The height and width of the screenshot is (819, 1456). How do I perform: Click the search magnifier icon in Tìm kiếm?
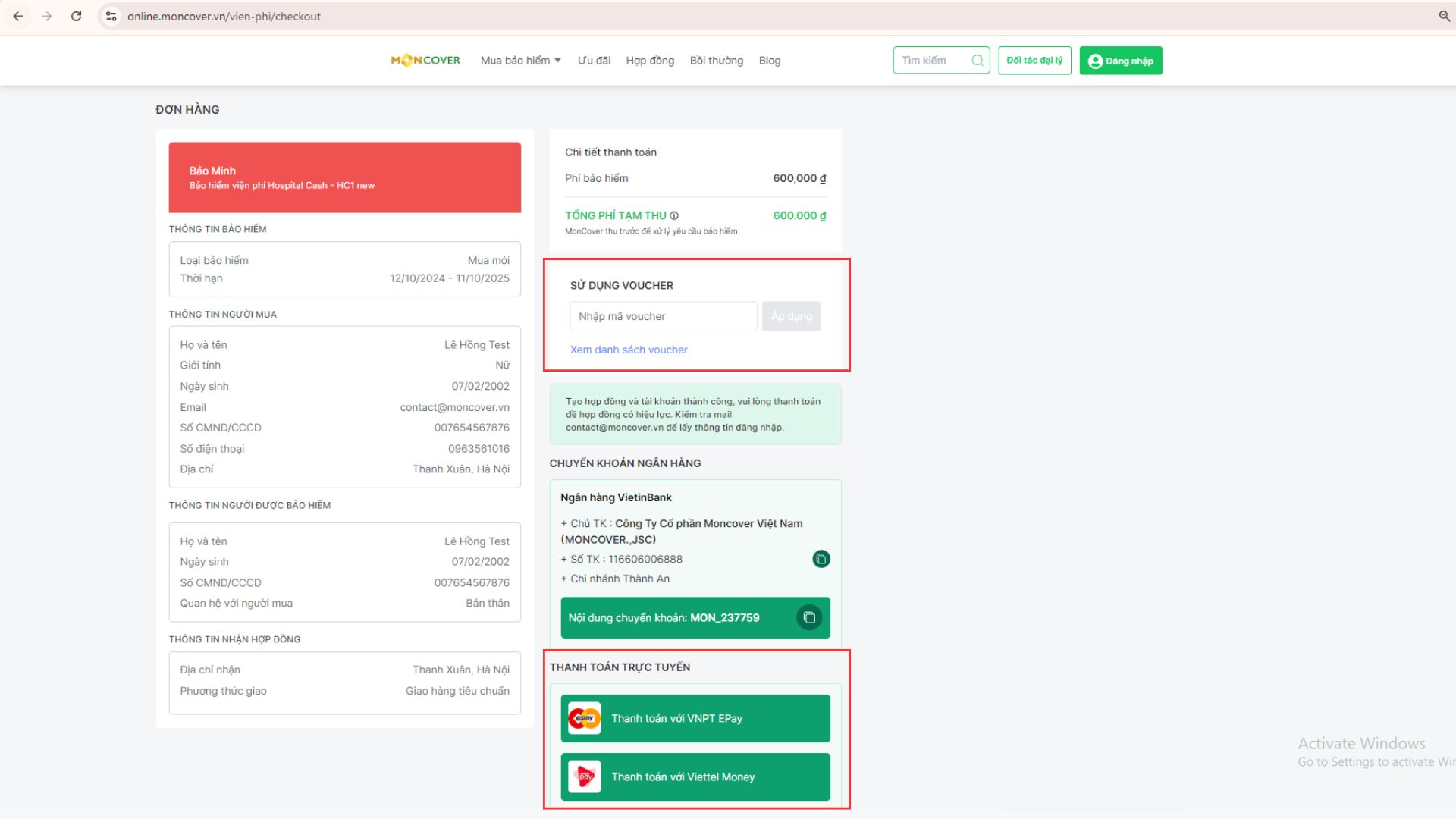pos(977,61)
